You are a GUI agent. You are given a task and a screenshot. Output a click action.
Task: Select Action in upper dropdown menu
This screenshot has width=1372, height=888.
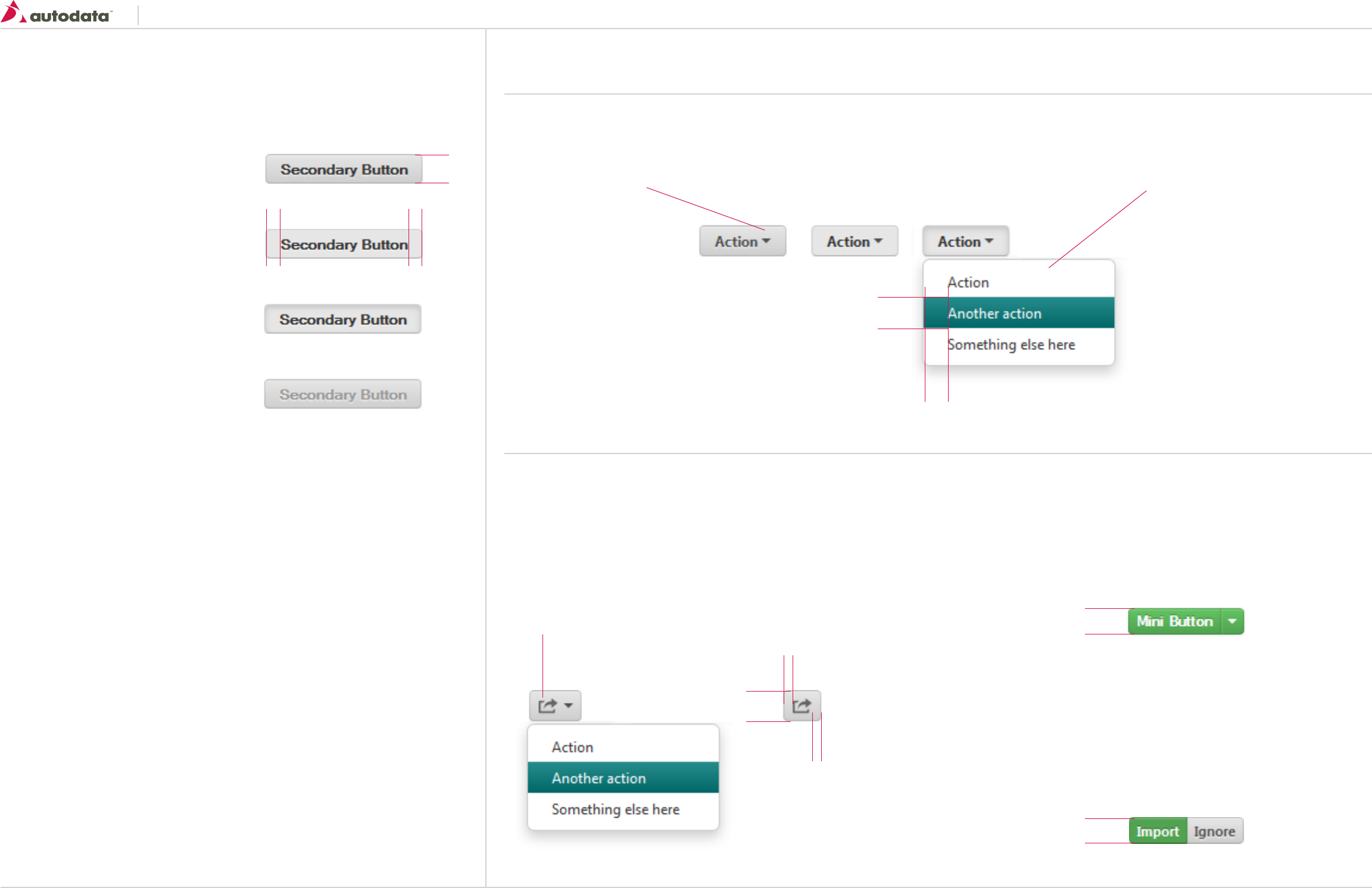click(968, 282)
